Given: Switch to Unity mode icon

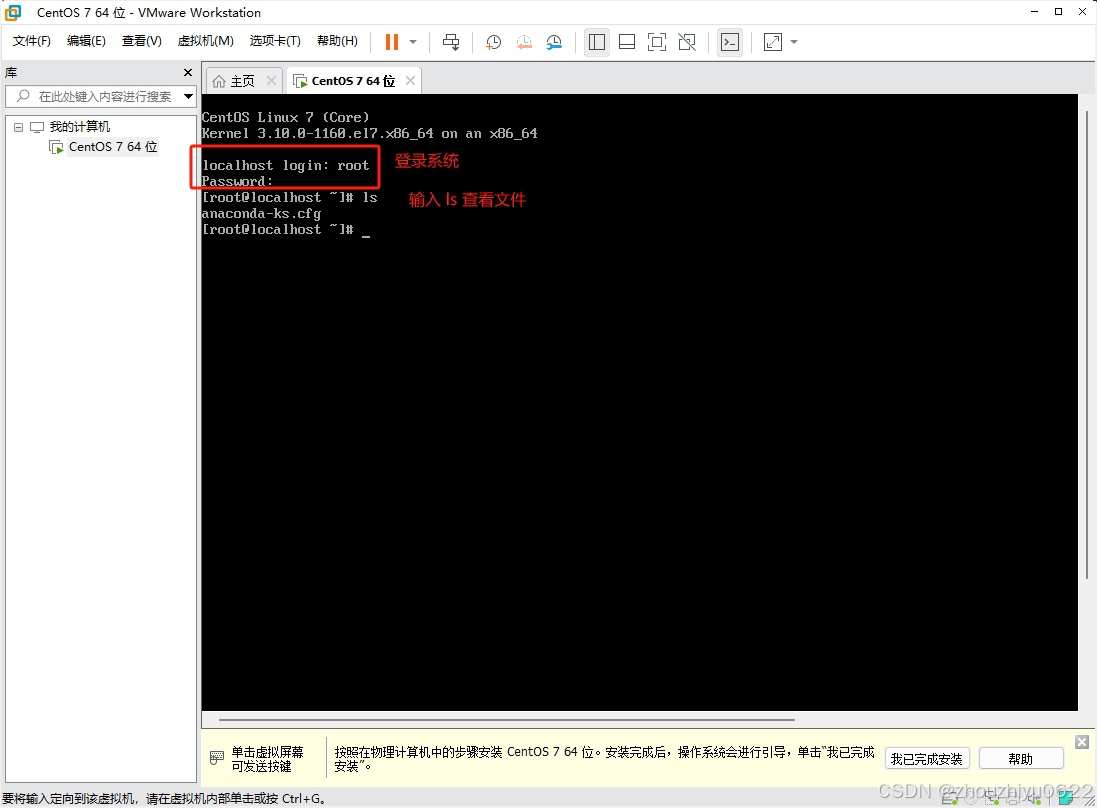Looking at the screenshot, I should [687, 42].
